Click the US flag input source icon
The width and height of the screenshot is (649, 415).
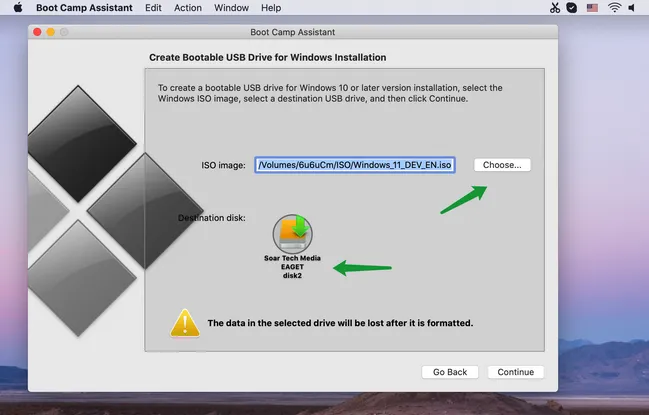pyautogui.click(x=592, y=7)
